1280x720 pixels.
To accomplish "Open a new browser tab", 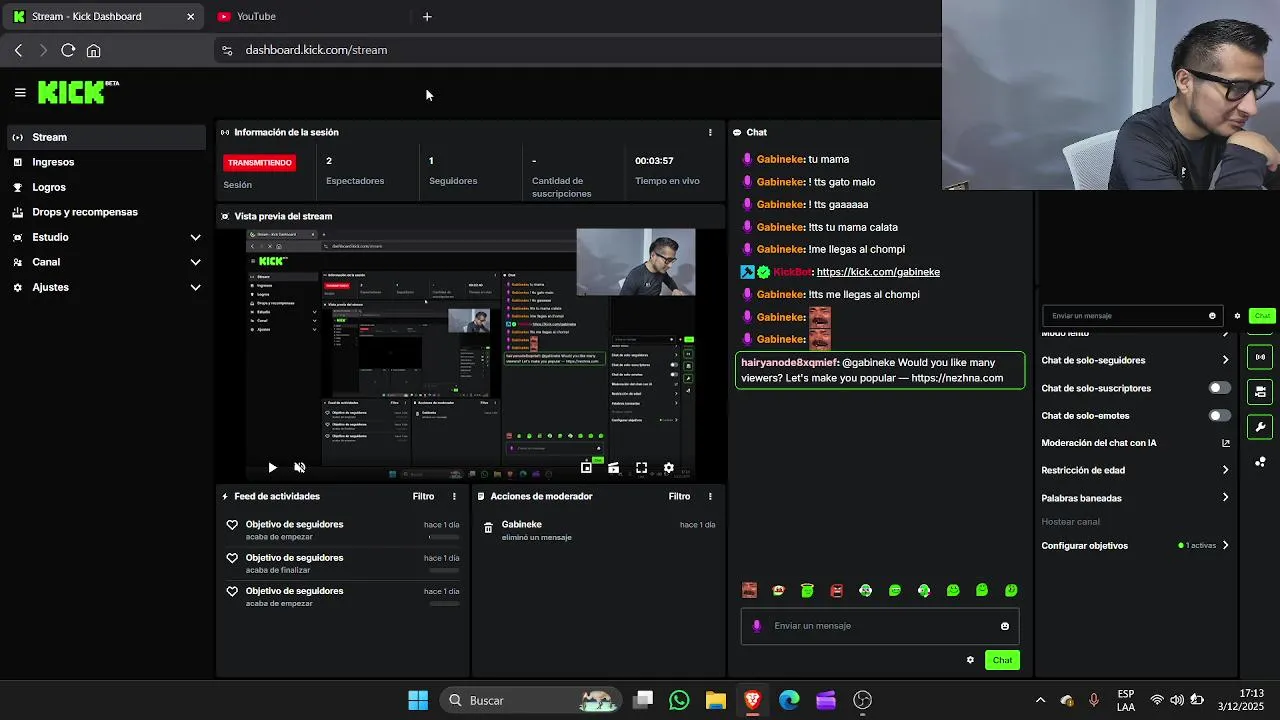I will [427, 16].
